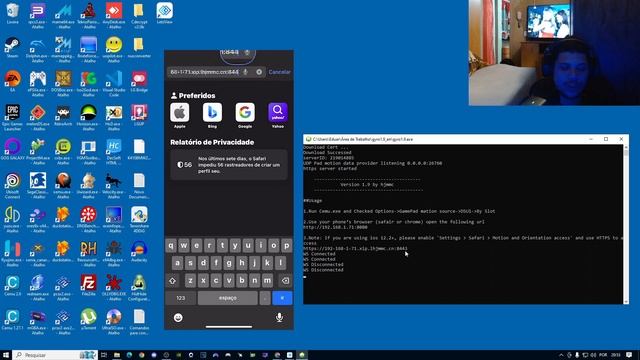Launch the Visual Studio Code shortcut
This screenshot has width=640, height=360.
(114, 83)
